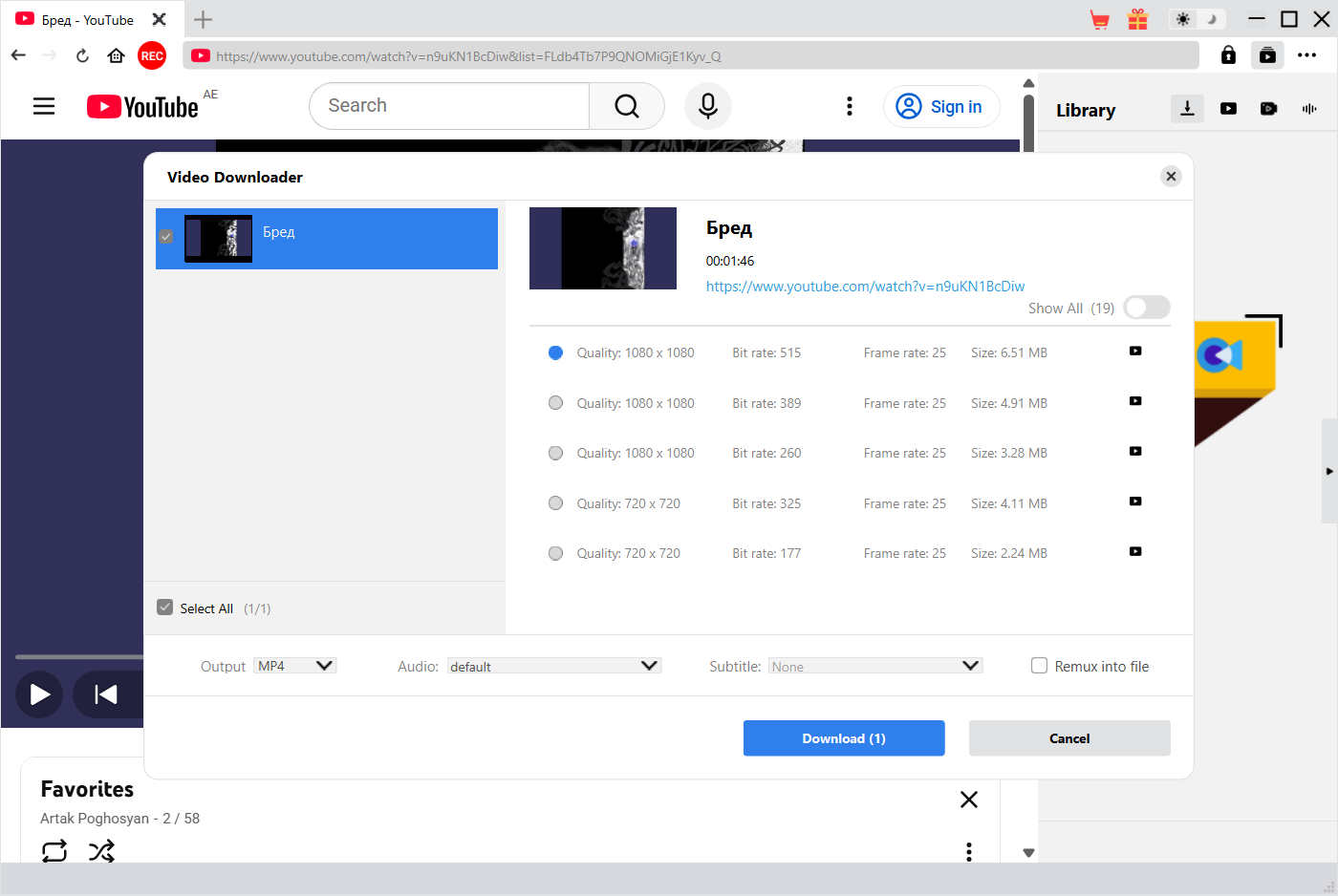Open the youtube.com/watch?v=n9uKN1BcDiw link
The image size is (1338, 896).
pos(865,287)
